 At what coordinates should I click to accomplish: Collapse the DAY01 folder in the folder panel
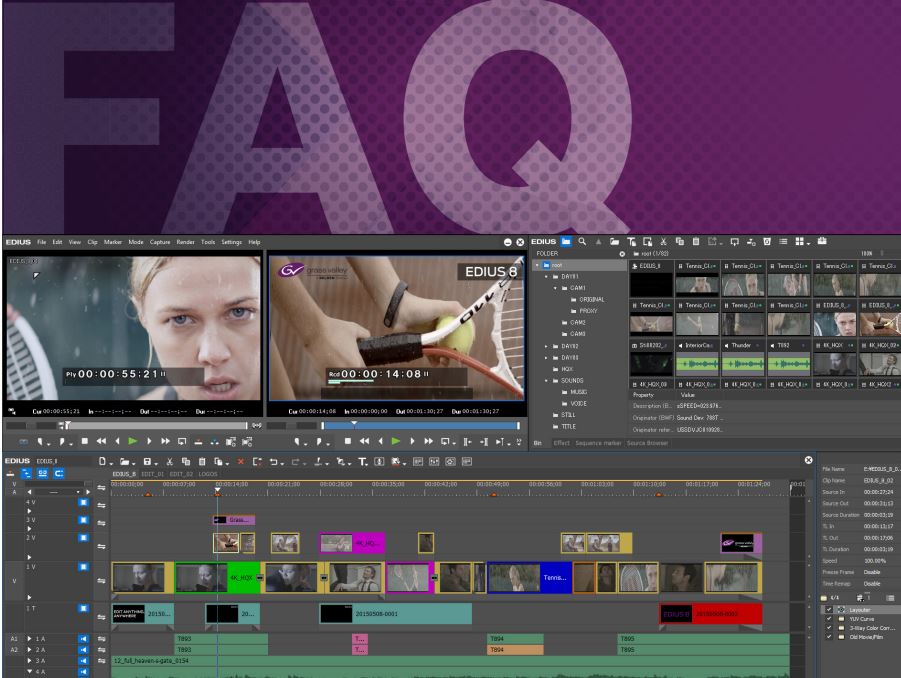point(545,276)
